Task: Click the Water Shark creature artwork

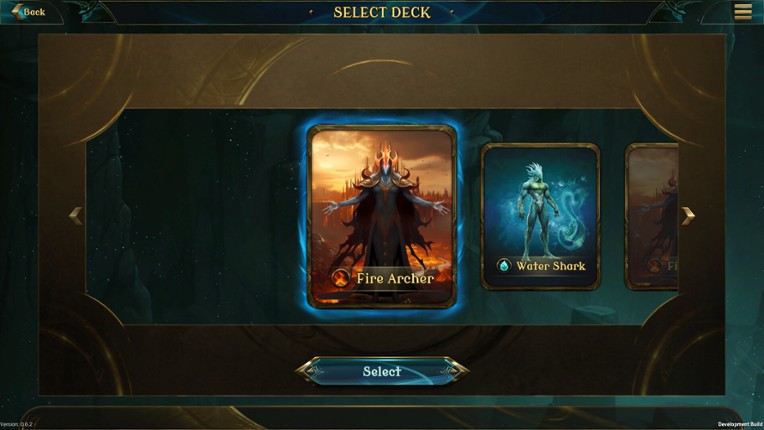Action: (x=542, y=209)
